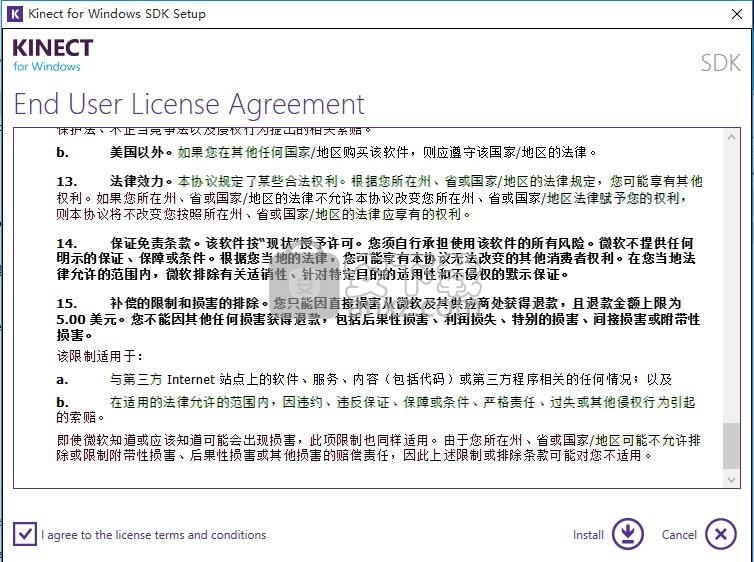The image size is (754, 562).
Task: Click the Kinect K icon in title bar
Action: pyautogui.click(x=14, y=13)
